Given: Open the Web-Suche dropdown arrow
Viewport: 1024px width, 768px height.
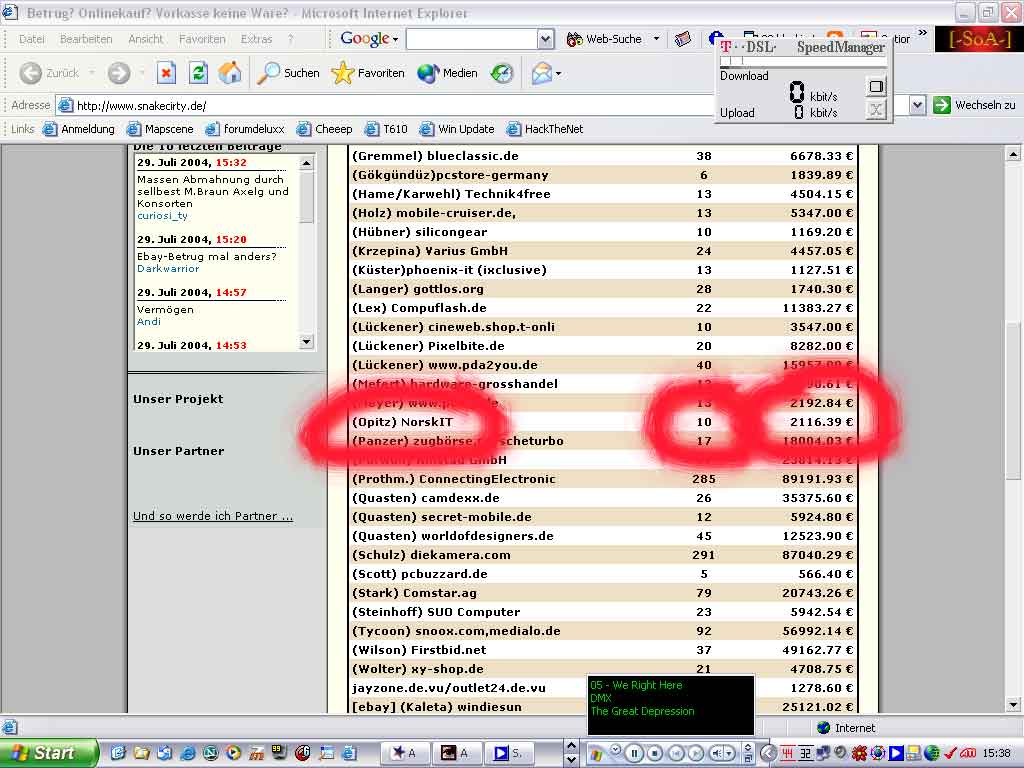Looking at the screenshot, I should click(x=656, y=39).
